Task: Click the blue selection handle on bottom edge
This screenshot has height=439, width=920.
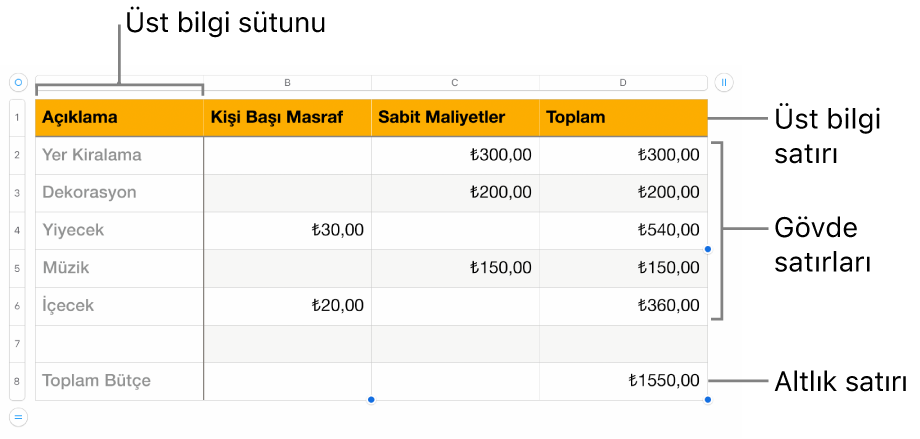Action: pyautogui.click(x=371, y=400)
